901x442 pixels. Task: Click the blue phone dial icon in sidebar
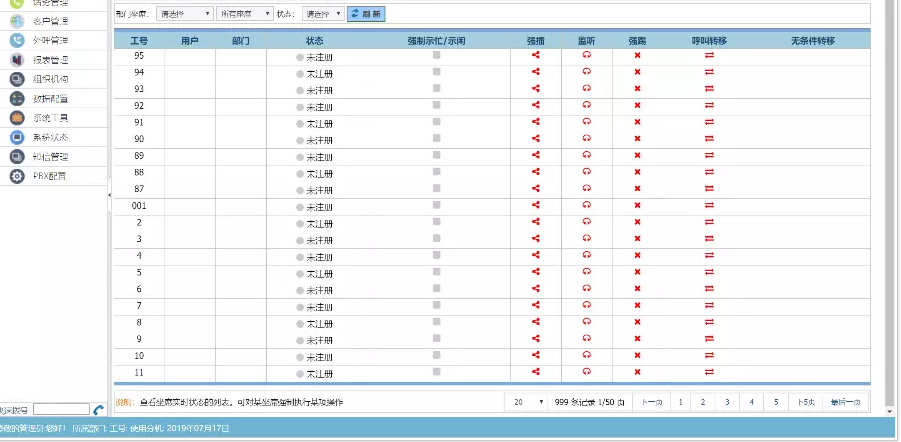(x=98, y=410)
